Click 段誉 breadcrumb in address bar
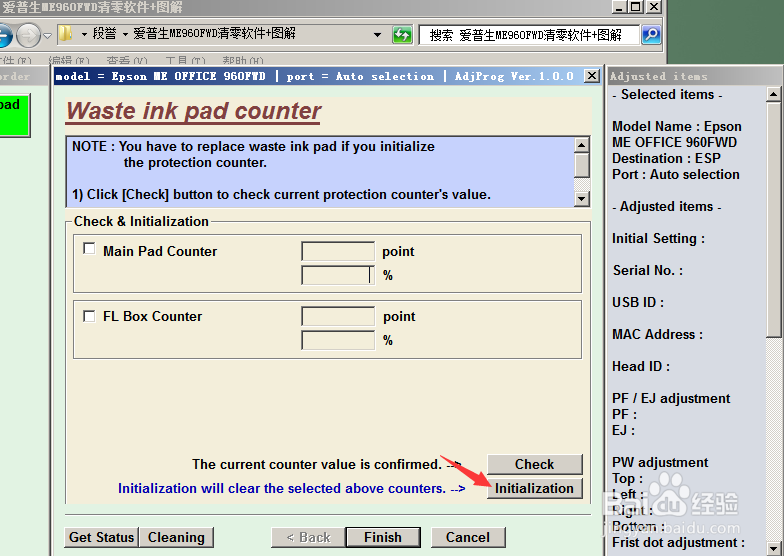 tap(104, 34)
